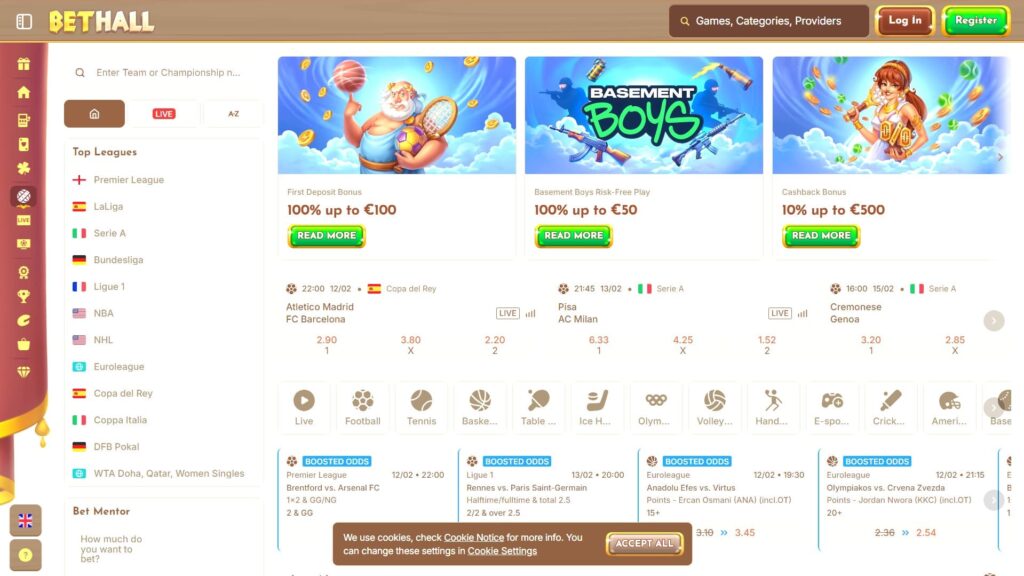Select the Tennis sport icon
This screenshot has height=576, width=1024.
[421, 407]
